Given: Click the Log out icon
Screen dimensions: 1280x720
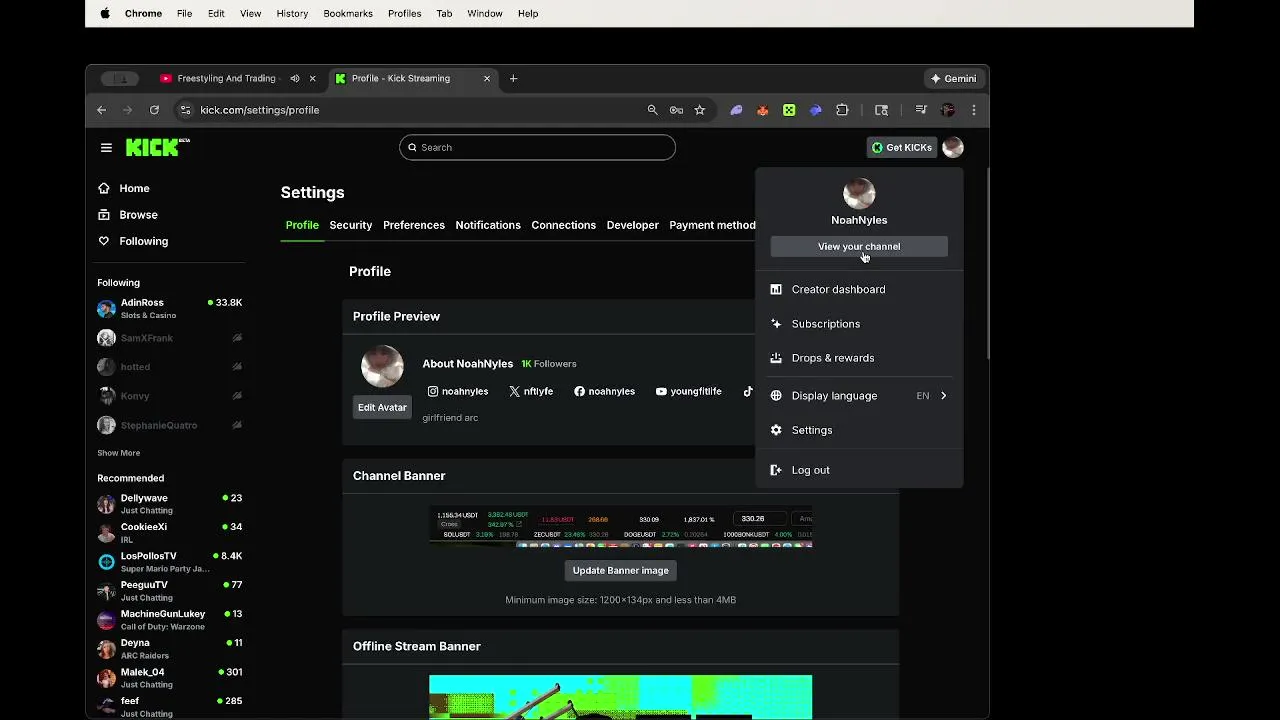Looking at the screenshot, I should pyautogui.click(x=776, y=470).
